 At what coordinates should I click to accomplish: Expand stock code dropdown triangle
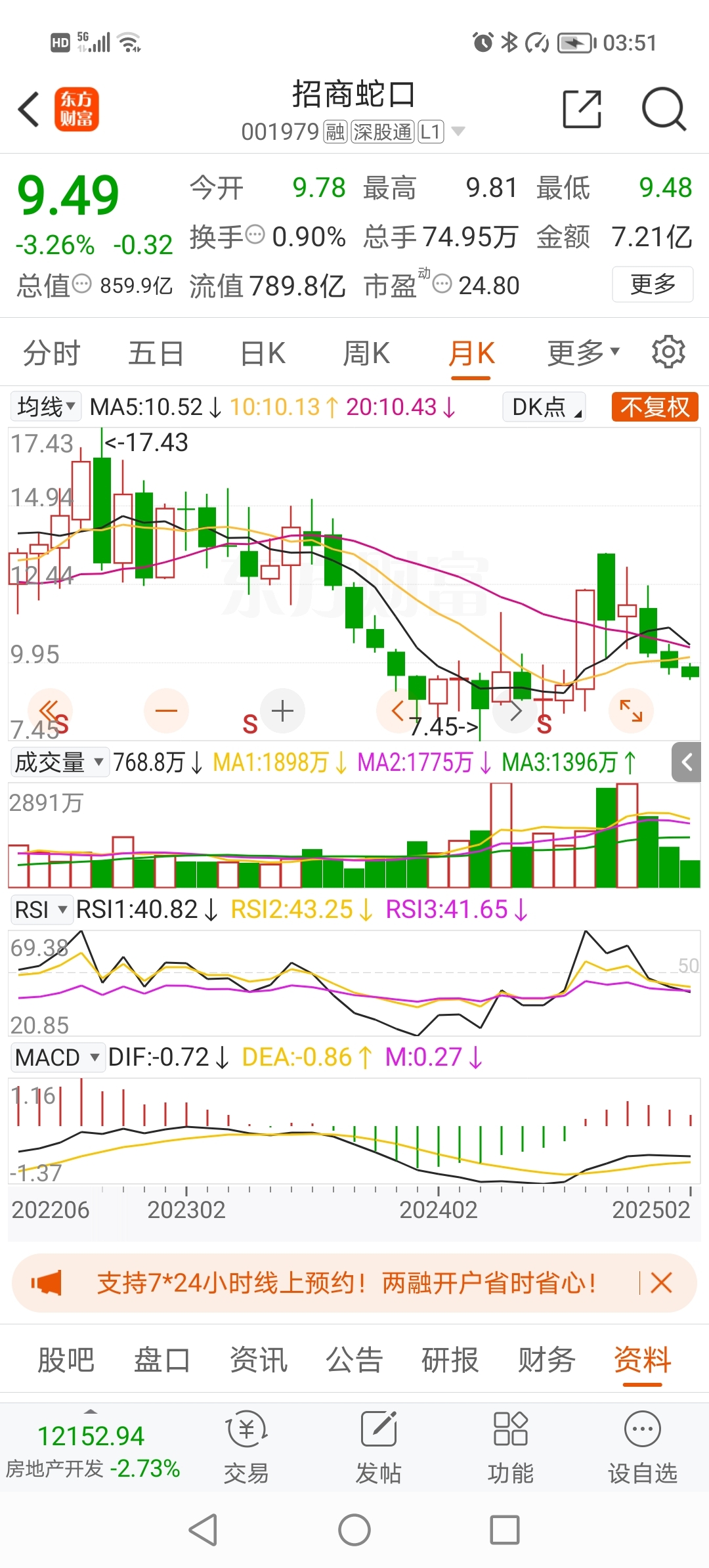click(x=458, y=131)
